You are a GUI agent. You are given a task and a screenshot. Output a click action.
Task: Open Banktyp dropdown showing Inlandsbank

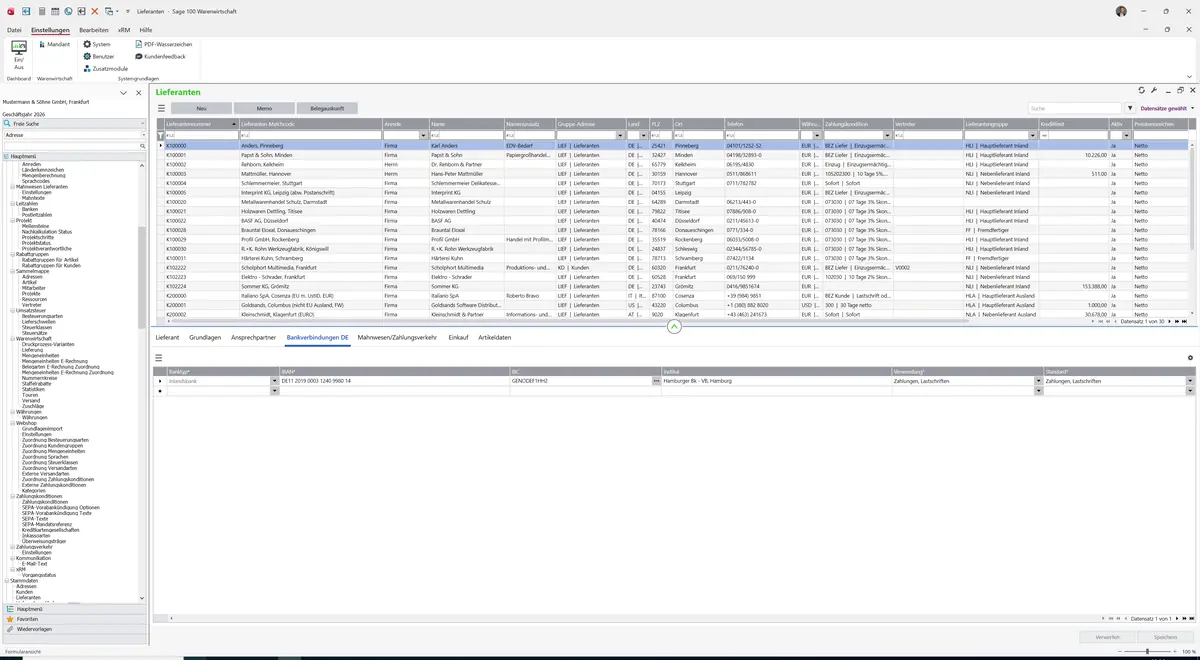point(275,381)
